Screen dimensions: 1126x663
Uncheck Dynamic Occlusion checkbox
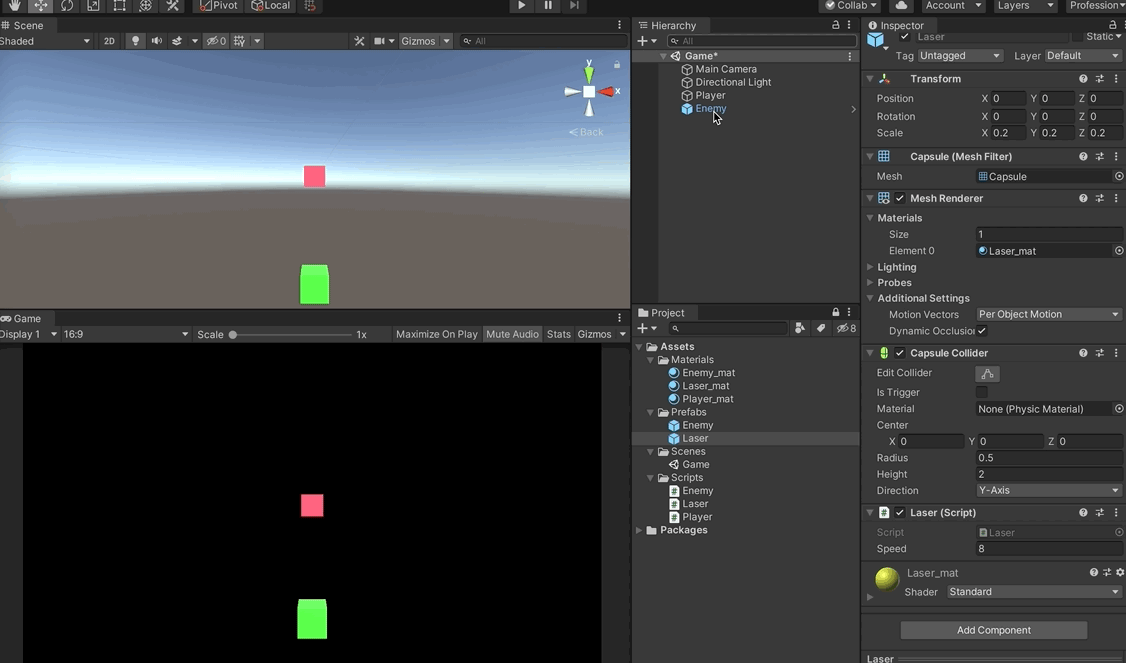pyautogui.click(x=982, y=330)
